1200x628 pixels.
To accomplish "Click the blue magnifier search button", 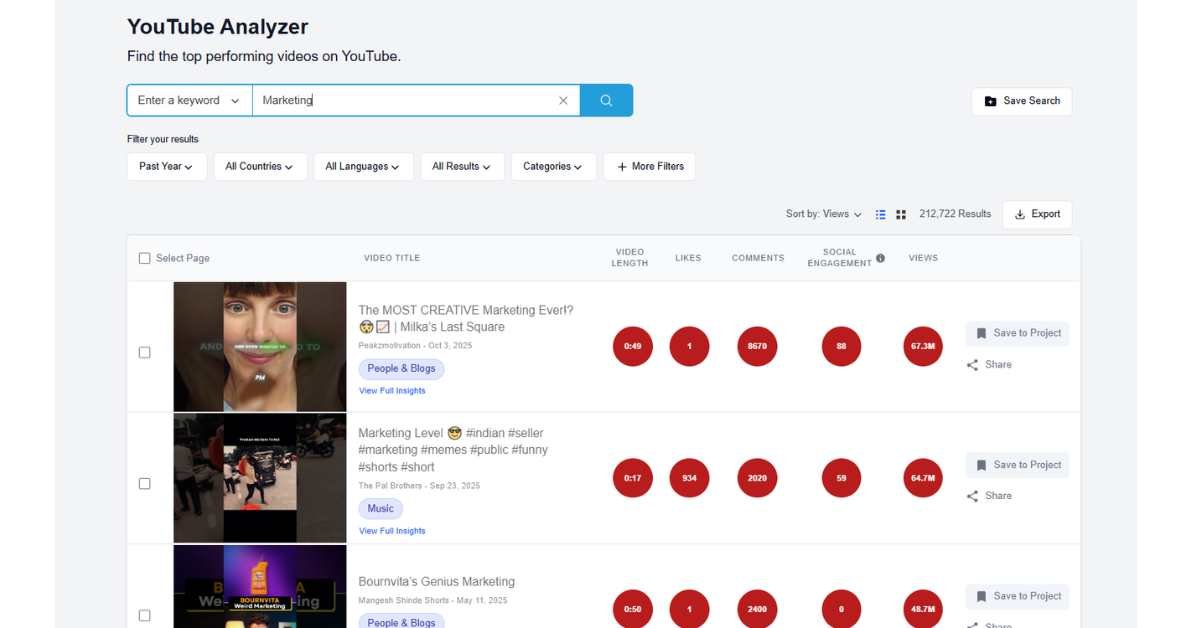I will 606,100.
